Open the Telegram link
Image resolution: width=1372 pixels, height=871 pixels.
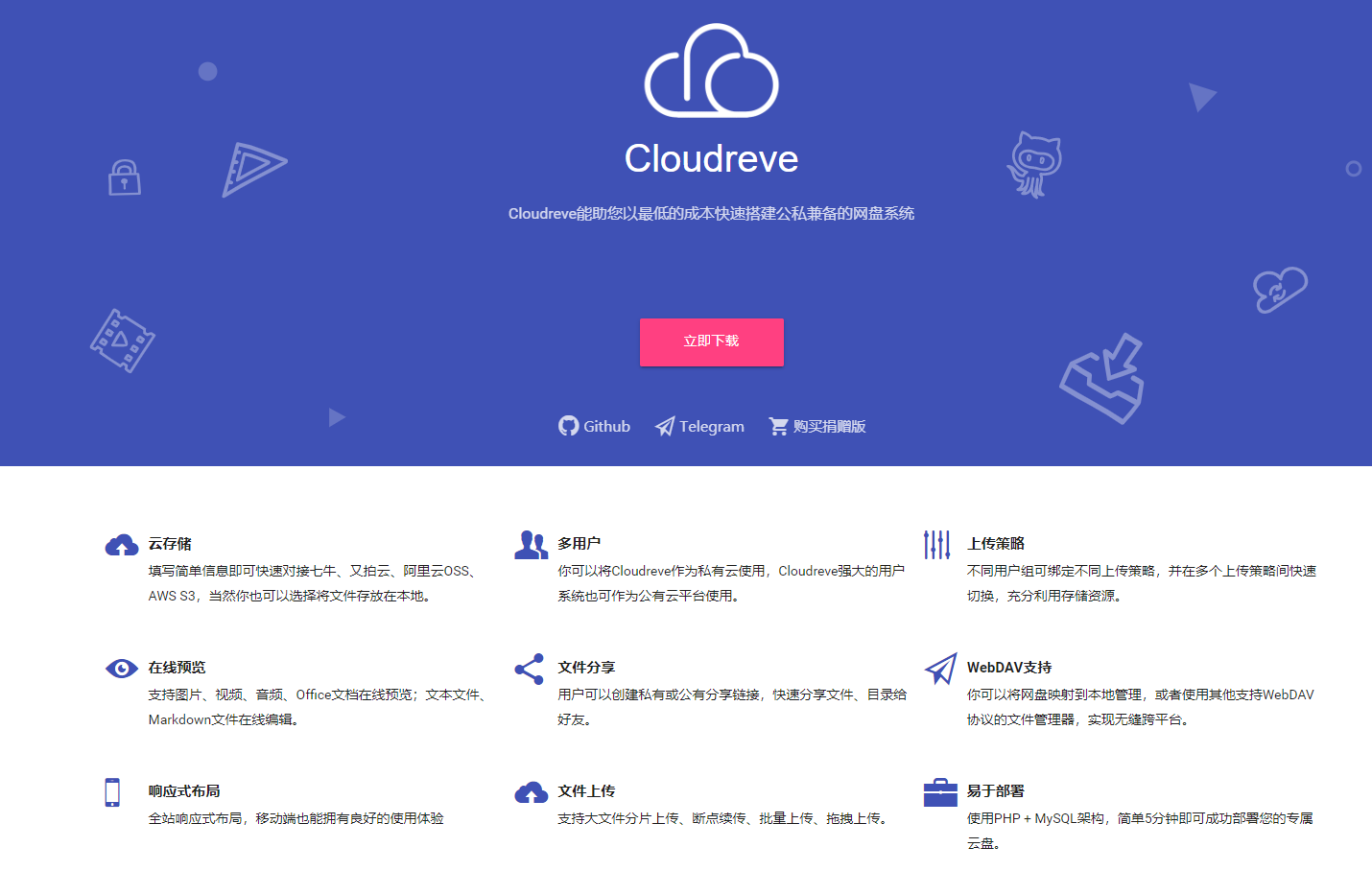699,426
